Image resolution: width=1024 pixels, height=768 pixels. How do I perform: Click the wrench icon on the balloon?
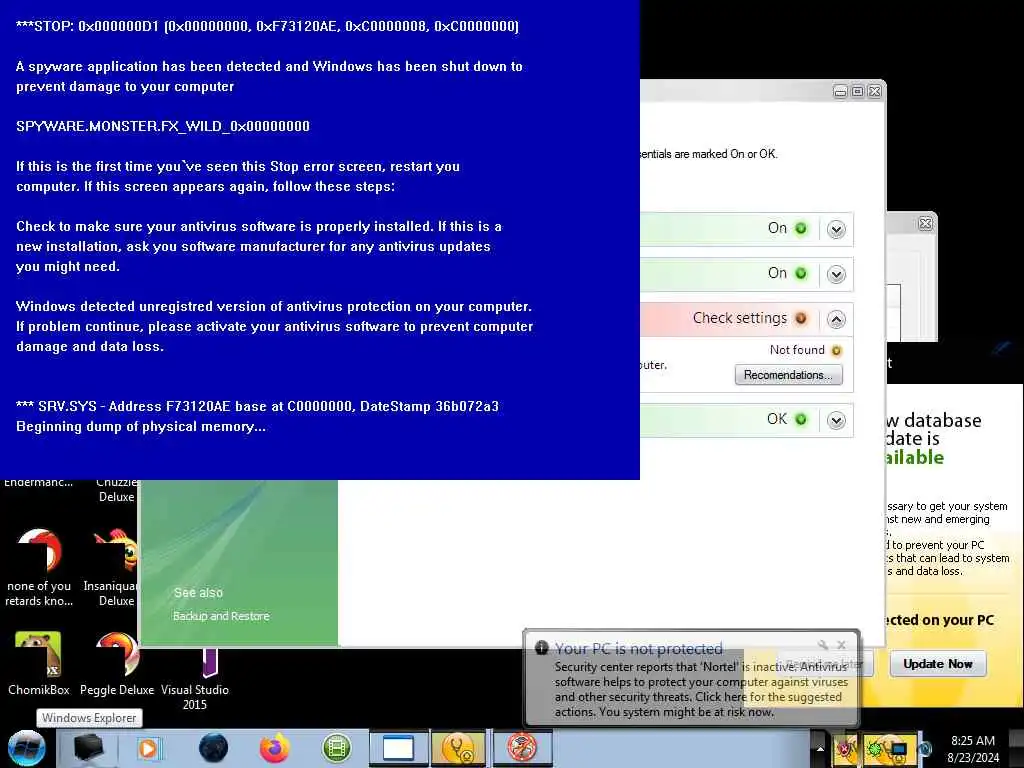click(823, 645)
